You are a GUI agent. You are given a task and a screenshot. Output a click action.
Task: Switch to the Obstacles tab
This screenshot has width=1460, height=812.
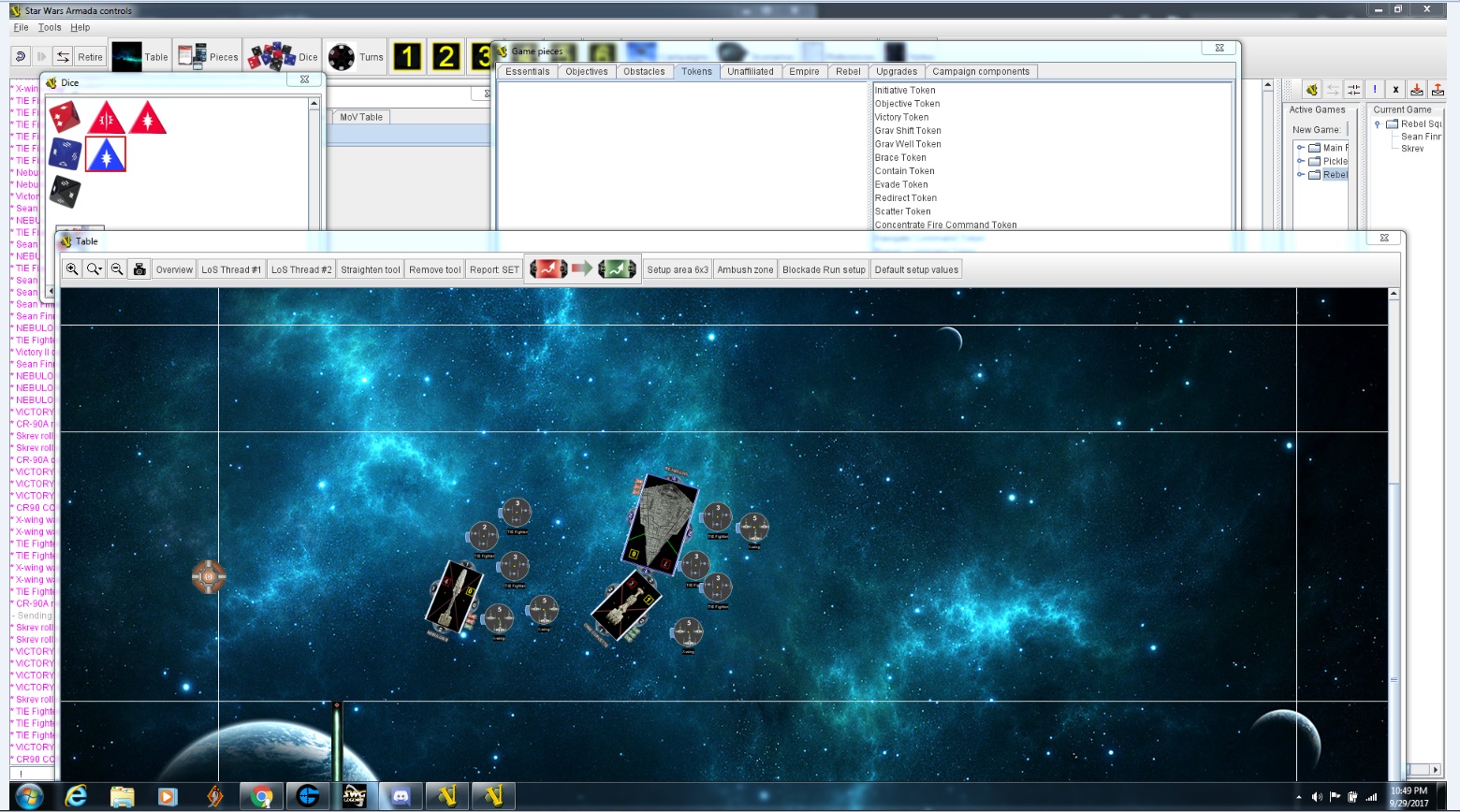(x=644, y=71)
